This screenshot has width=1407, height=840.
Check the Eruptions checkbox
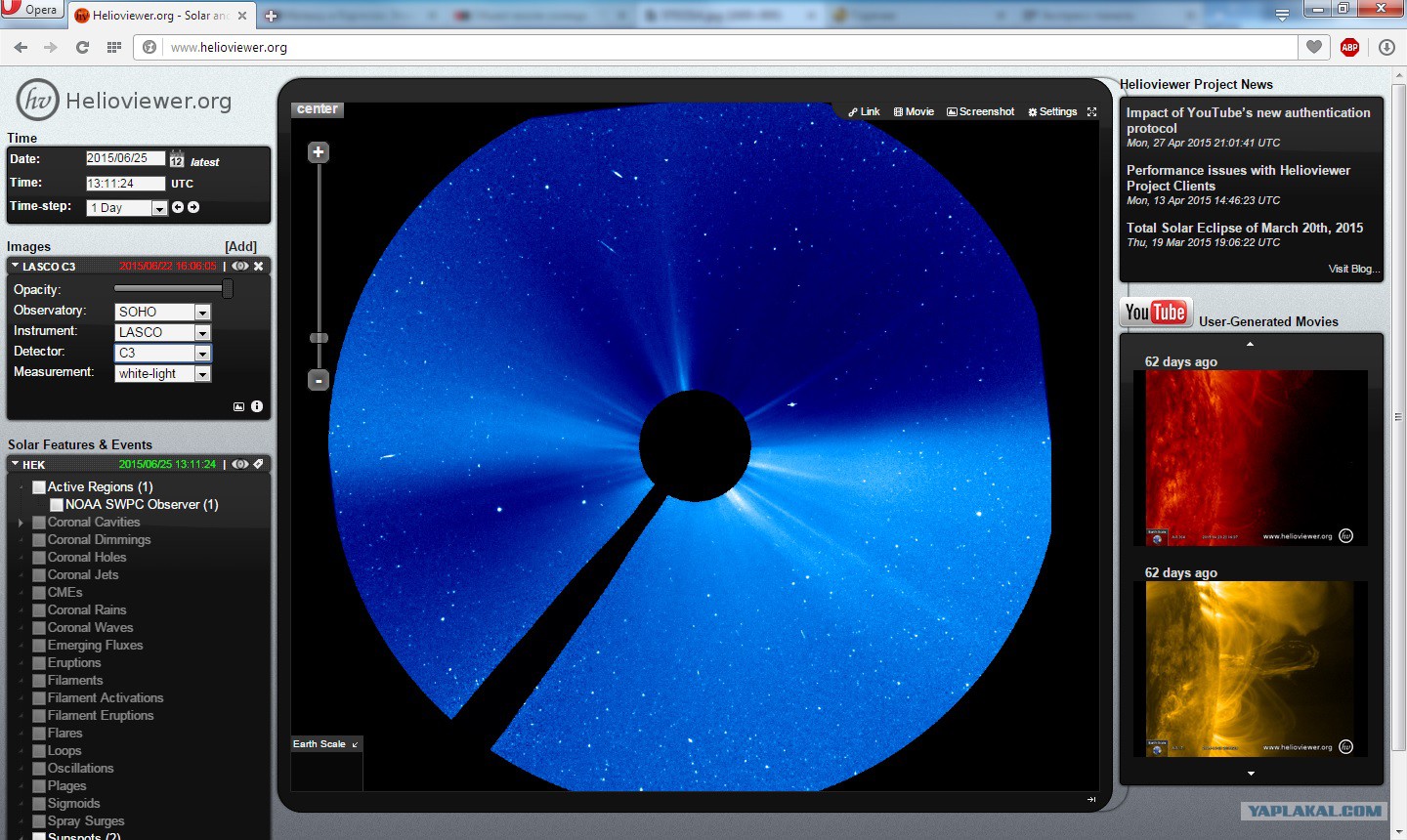[x=39, y=662]
